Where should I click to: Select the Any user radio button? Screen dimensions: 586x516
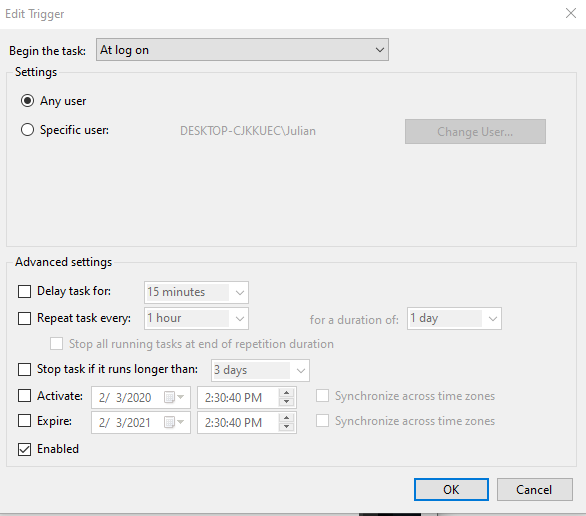pyautogui.click(x=27, y=101)
